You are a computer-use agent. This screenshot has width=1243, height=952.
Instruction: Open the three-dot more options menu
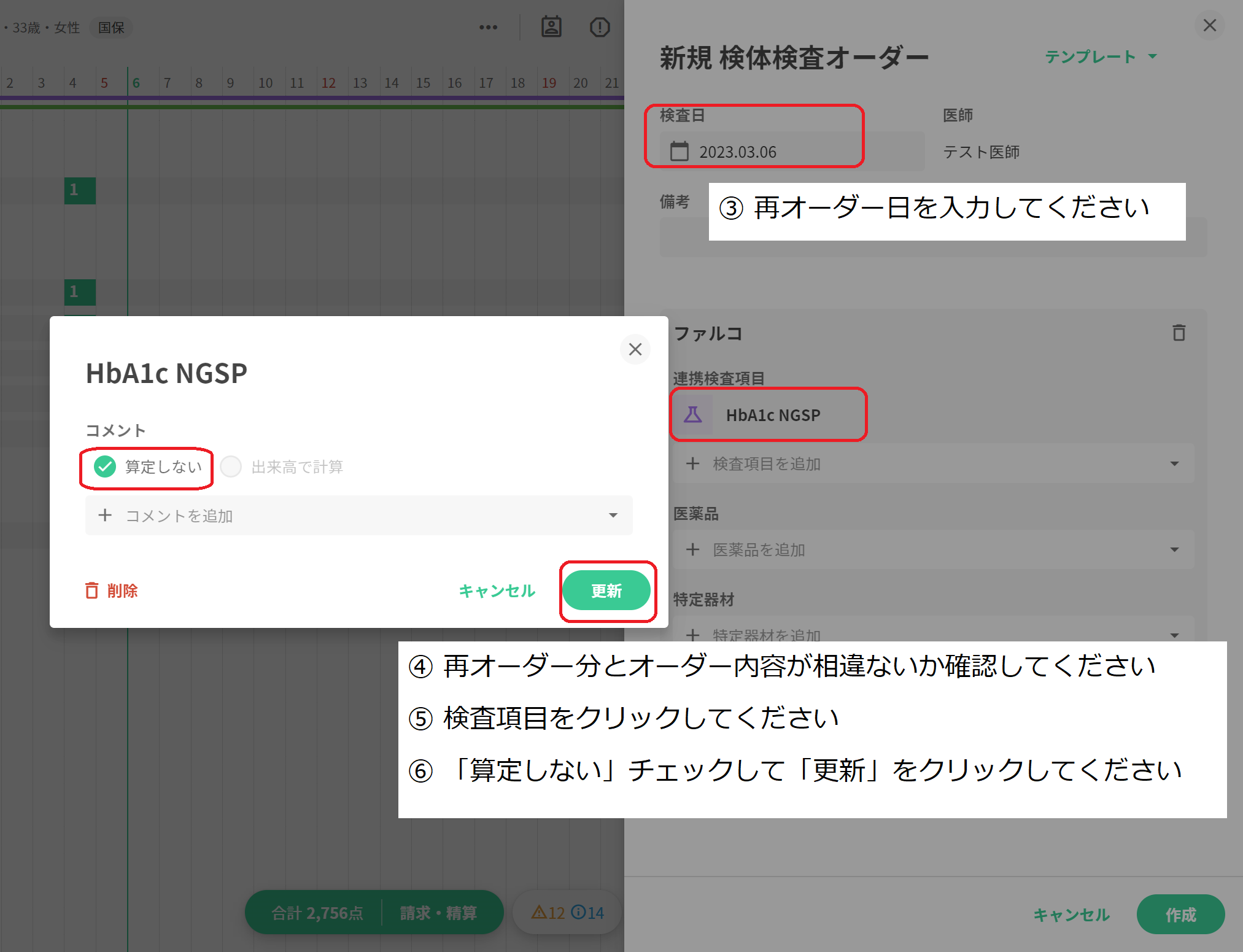[x=488, y=27]
